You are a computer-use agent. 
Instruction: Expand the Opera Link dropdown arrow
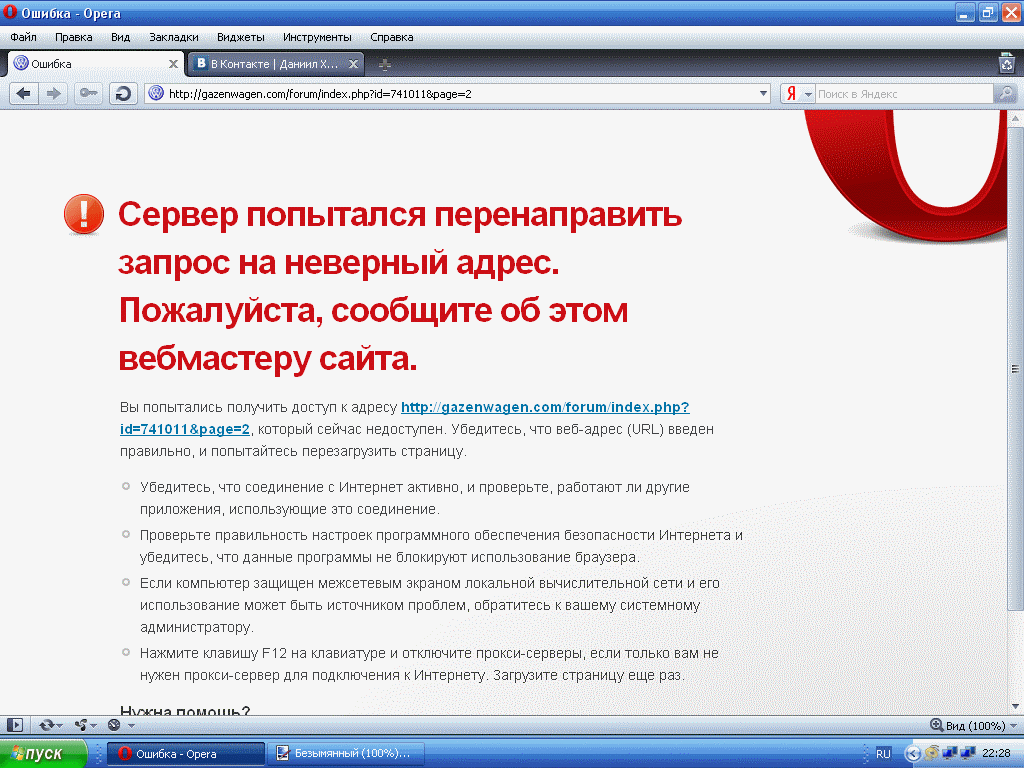click(60, 726)
